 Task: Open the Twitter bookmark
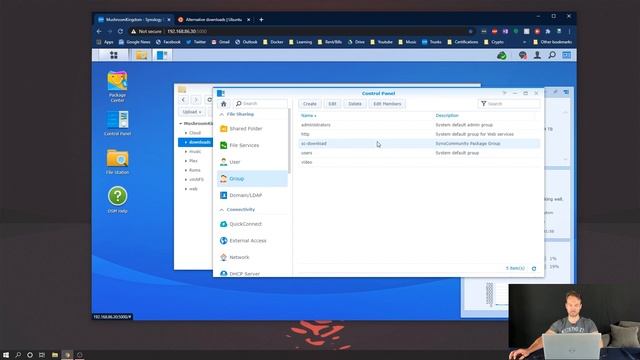click(196, 42)
